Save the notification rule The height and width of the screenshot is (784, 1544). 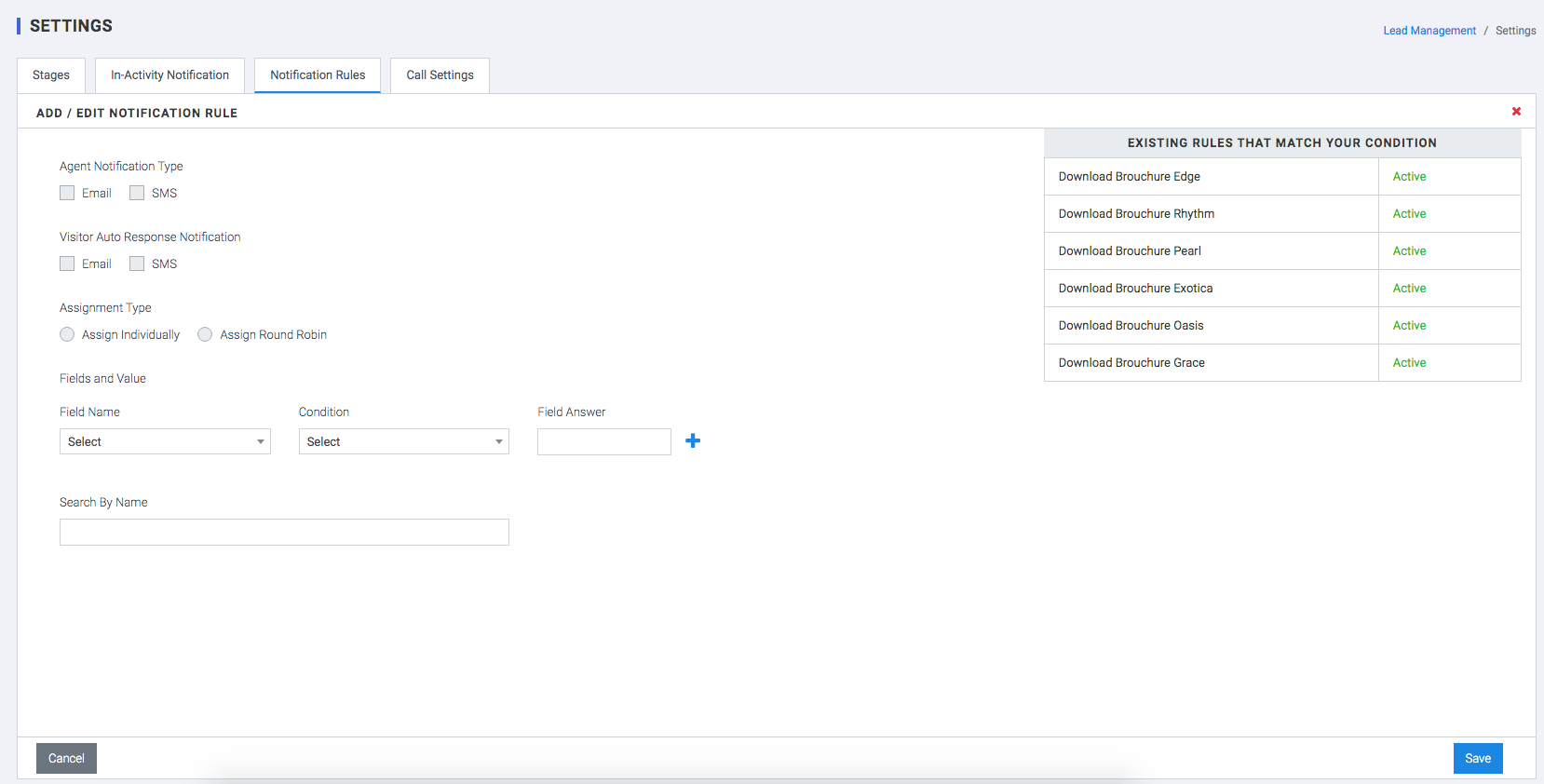click(x=1478, y=758)
